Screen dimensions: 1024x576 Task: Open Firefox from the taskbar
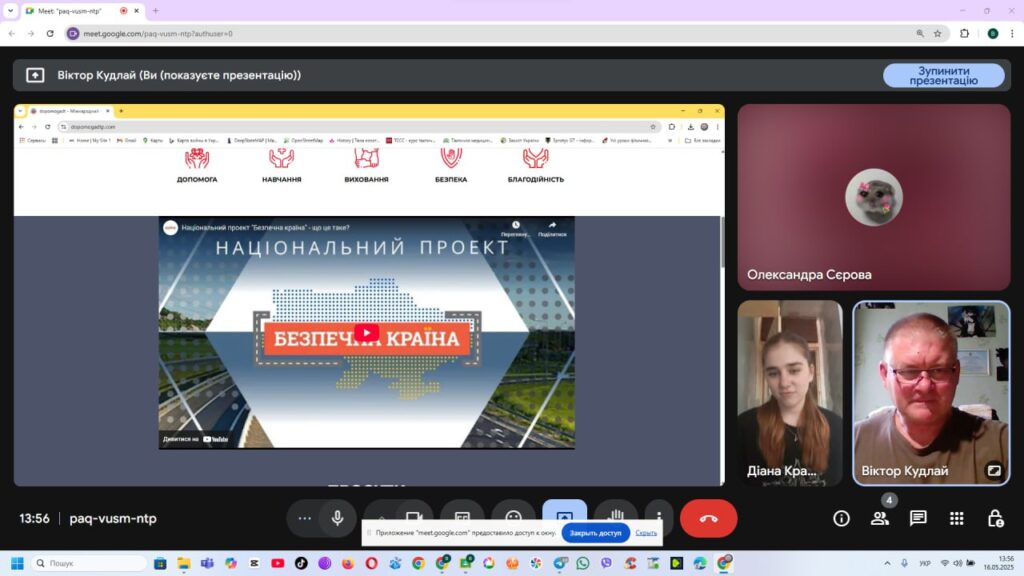[x=348, y=563]
